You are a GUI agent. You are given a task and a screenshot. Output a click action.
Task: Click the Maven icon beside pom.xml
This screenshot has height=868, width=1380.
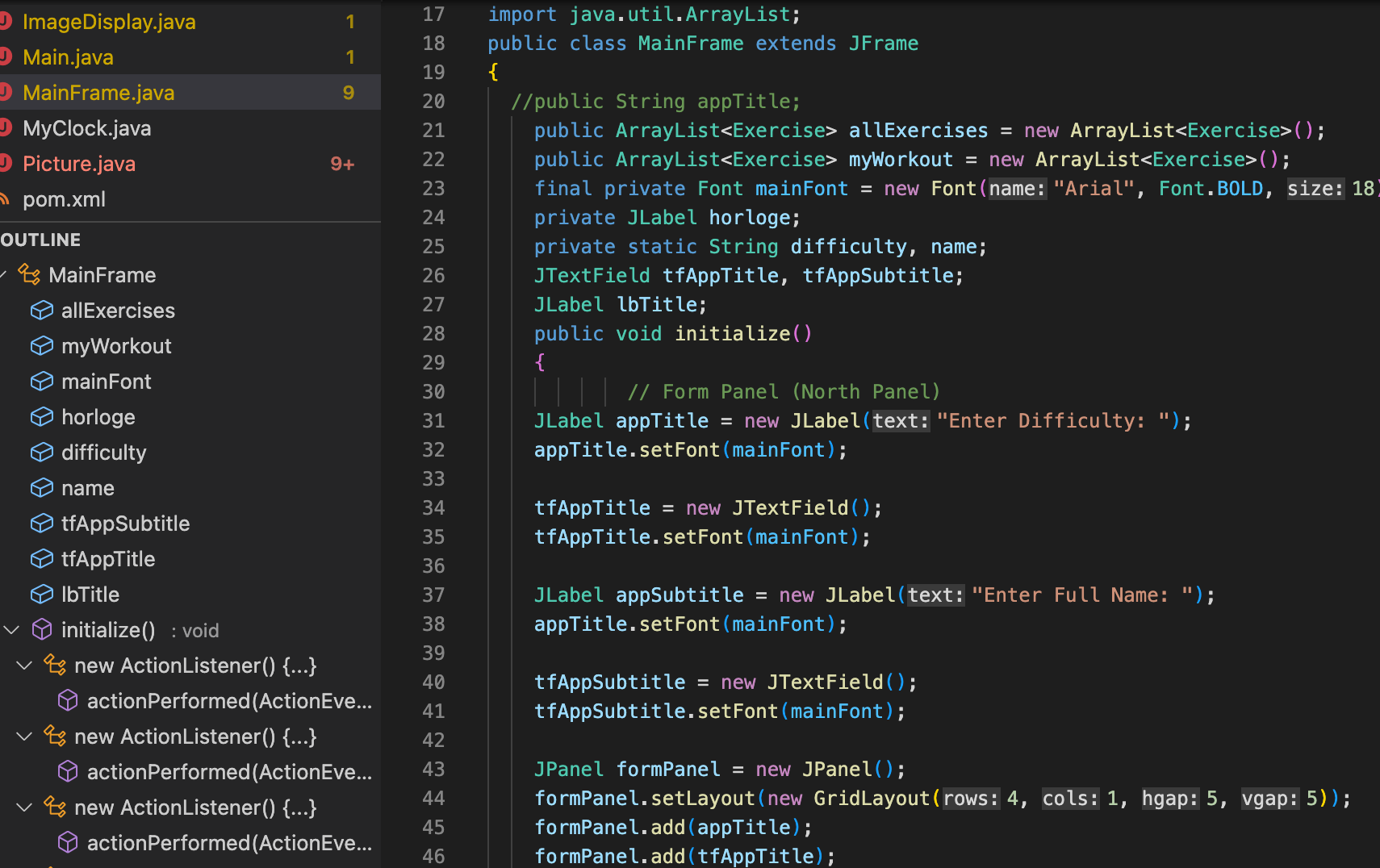tap(6, 198)
